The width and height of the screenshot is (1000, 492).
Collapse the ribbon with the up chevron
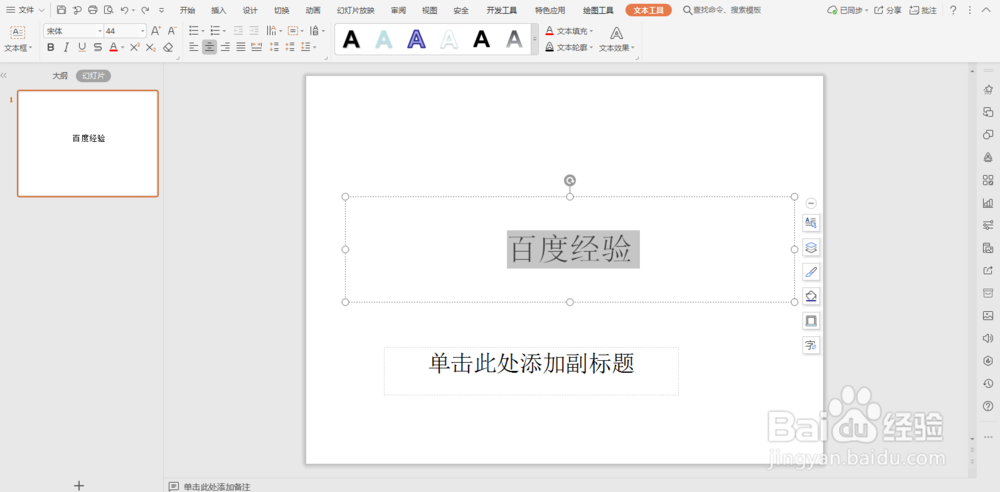click(987, 10)
